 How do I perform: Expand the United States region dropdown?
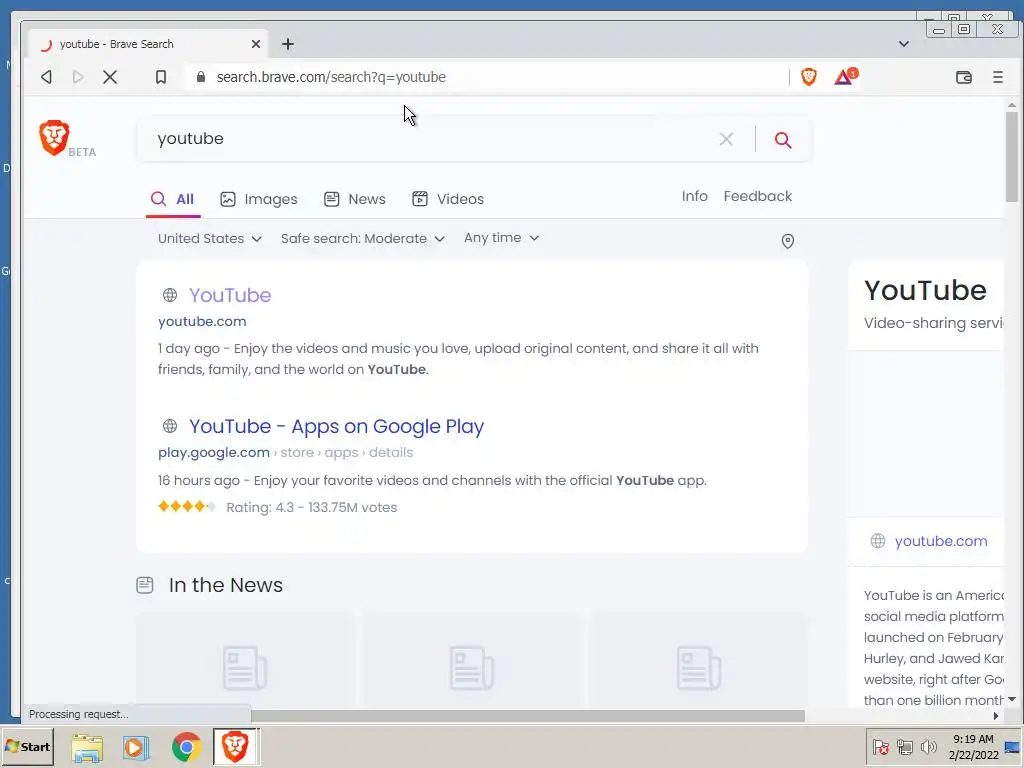click(x=210, y=238)
